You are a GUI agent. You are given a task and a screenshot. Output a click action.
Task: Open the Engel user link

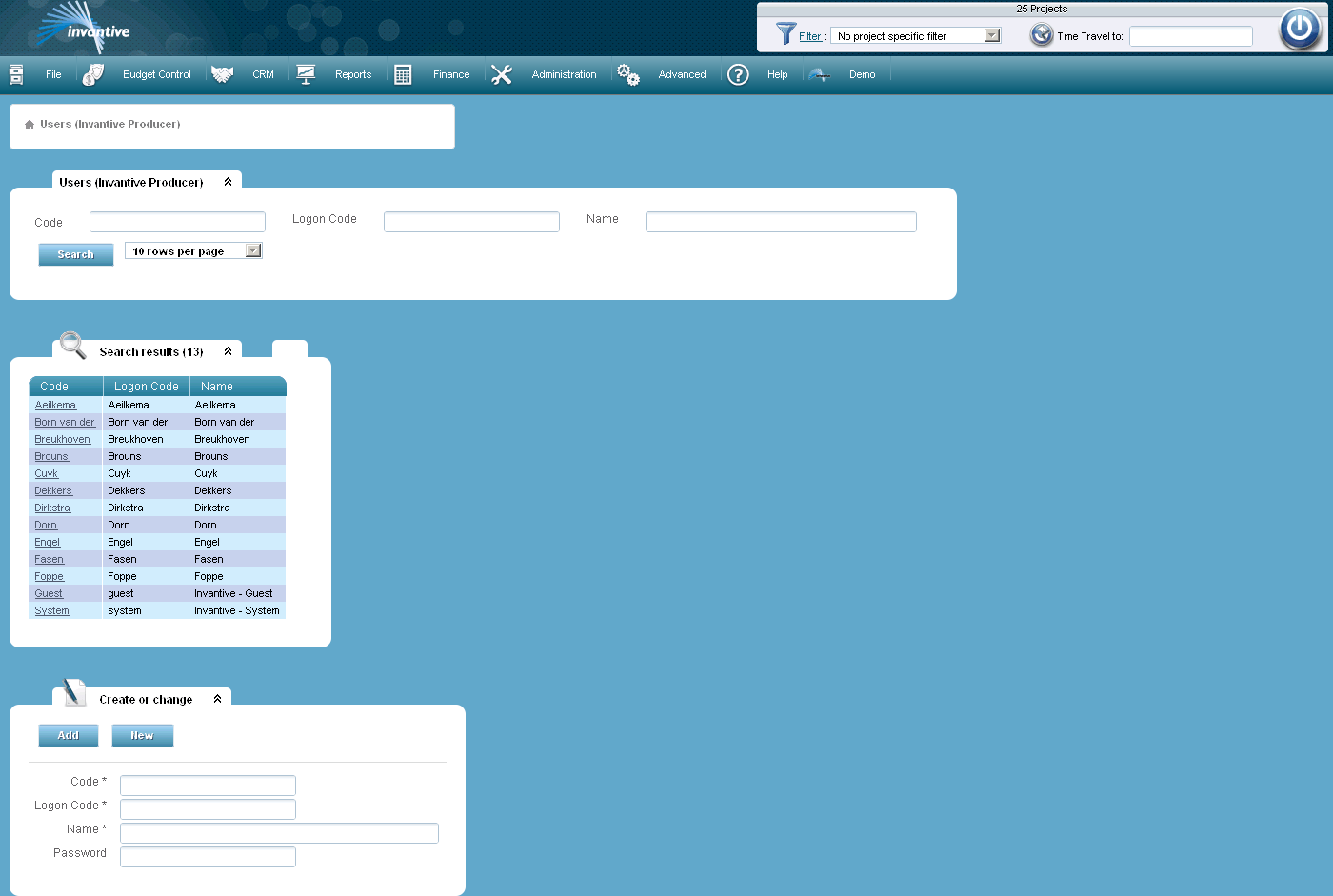tap(48, 542)
